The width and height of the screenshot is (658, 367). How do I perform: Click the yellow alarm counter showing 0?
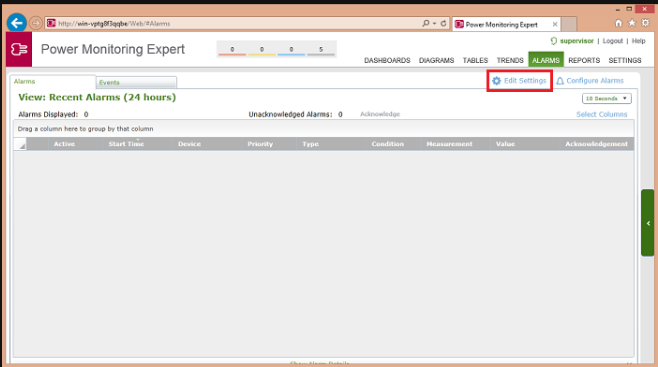pyautogui.click(x=261, y=50)
